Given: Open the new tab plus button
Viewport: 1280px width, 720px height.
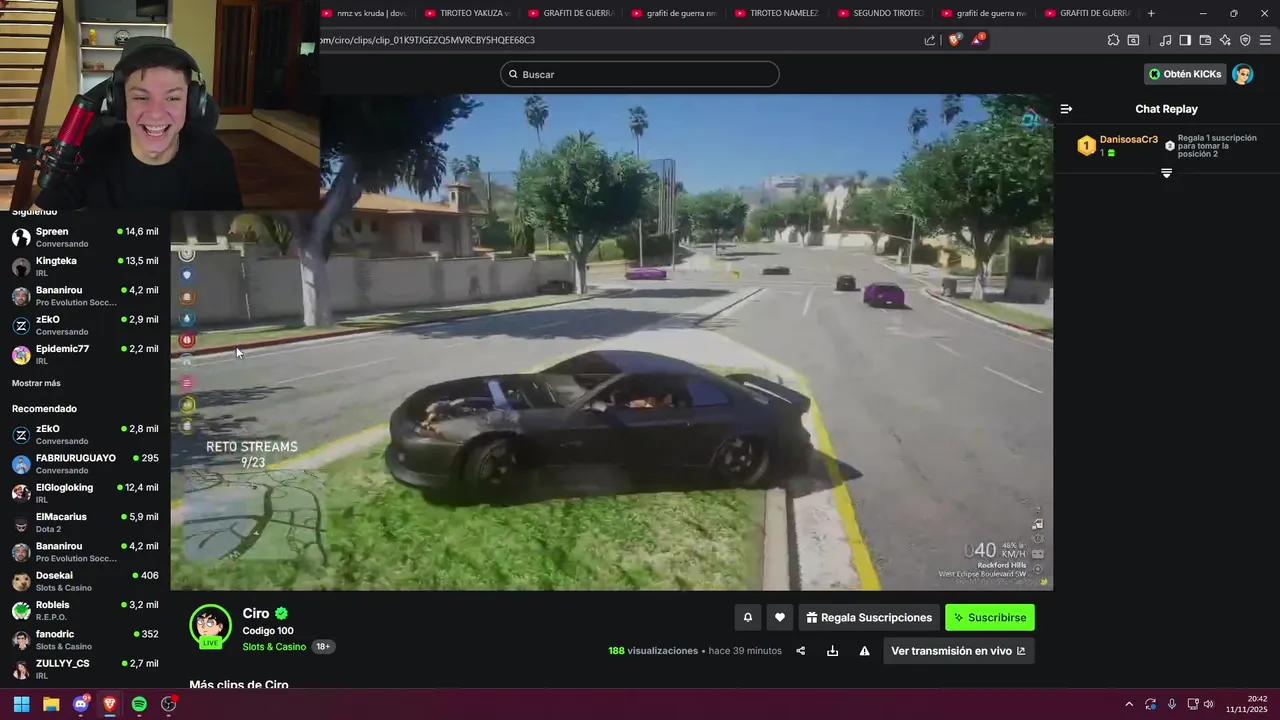Looking at the screenshot, I should (1151, 13).
